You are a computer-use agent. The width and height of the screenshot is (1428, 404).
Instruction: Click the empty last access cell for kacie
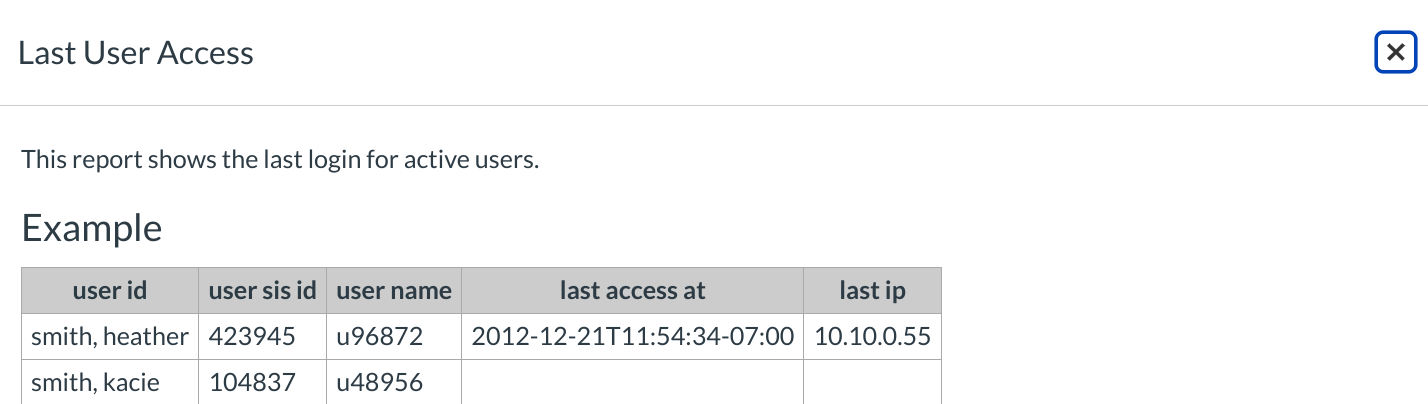633,382
